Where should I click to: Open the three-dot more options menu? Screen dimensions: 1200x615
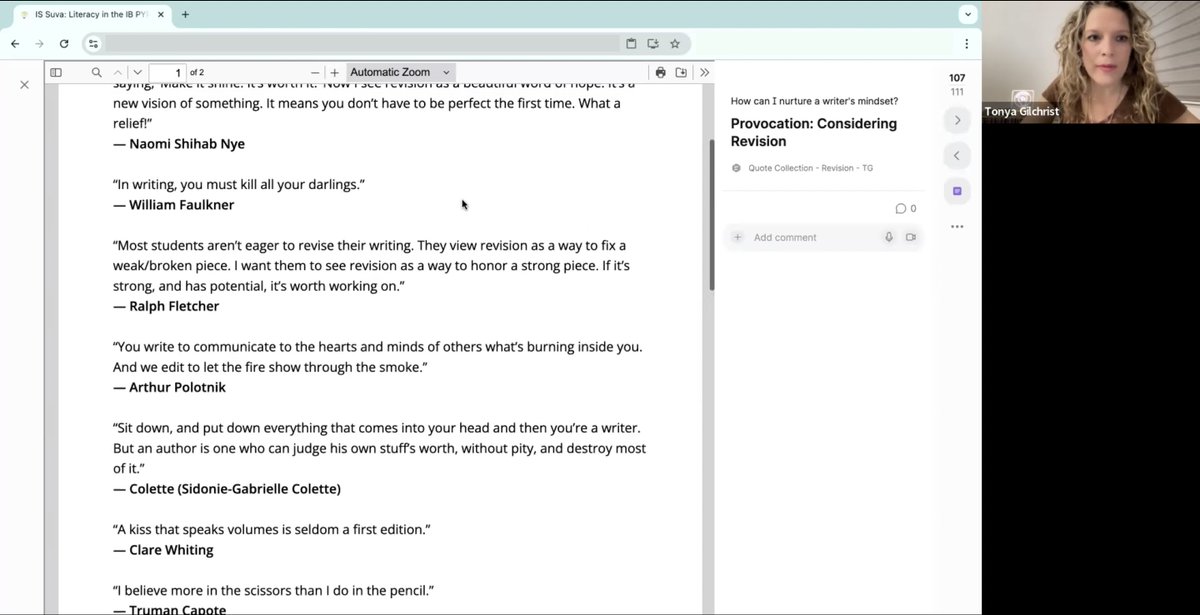pos(957,226)
